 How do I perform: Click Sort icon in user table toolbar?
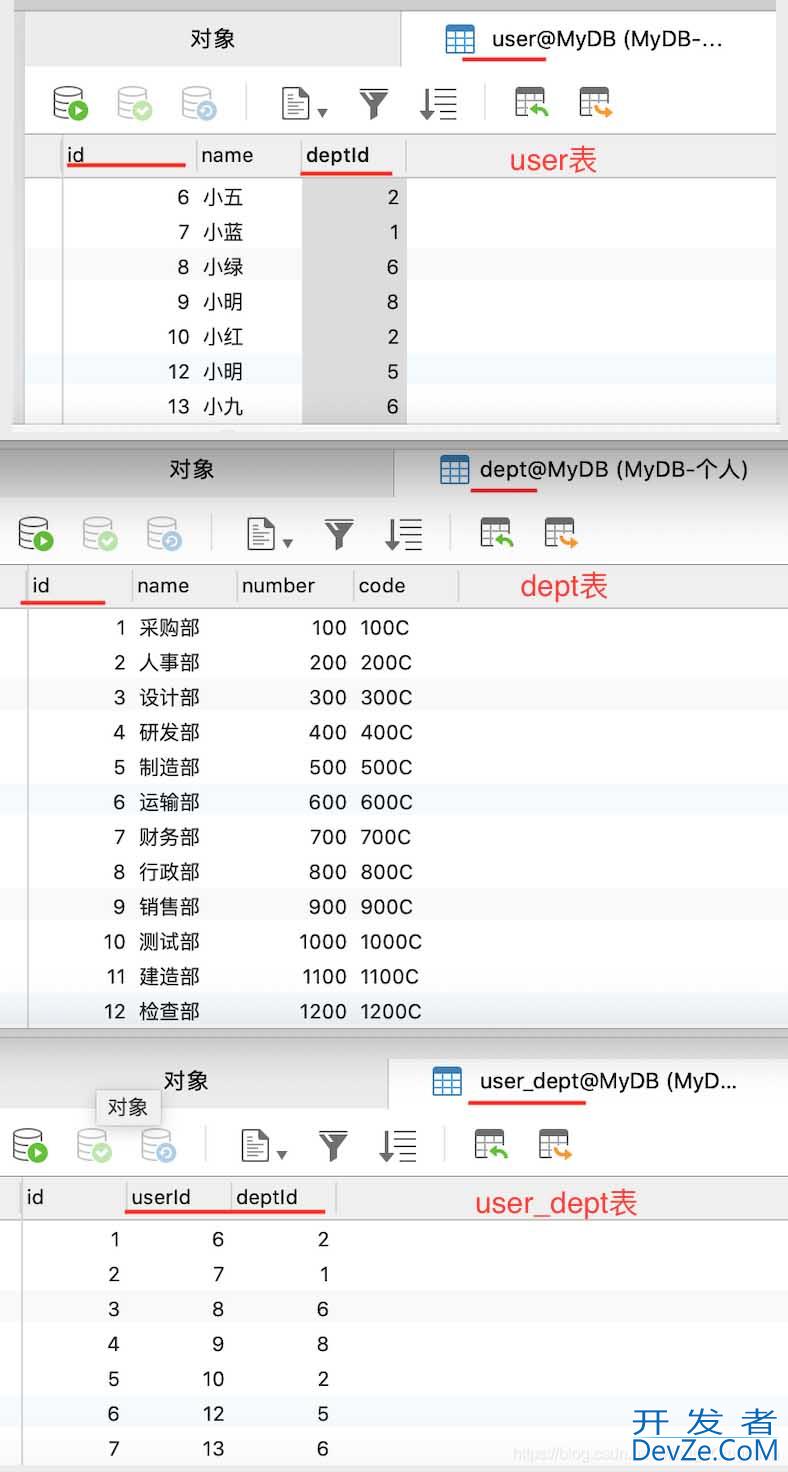[x=437, y=103]
